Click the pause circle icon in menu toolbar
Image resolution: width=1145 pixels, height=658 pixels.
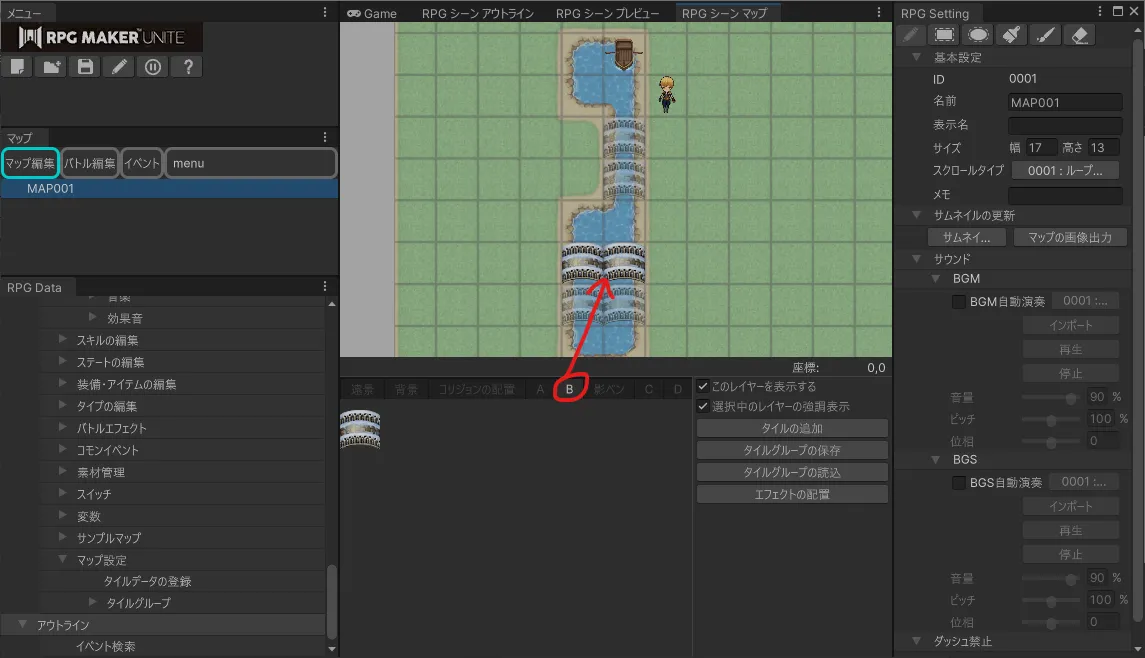153,67
